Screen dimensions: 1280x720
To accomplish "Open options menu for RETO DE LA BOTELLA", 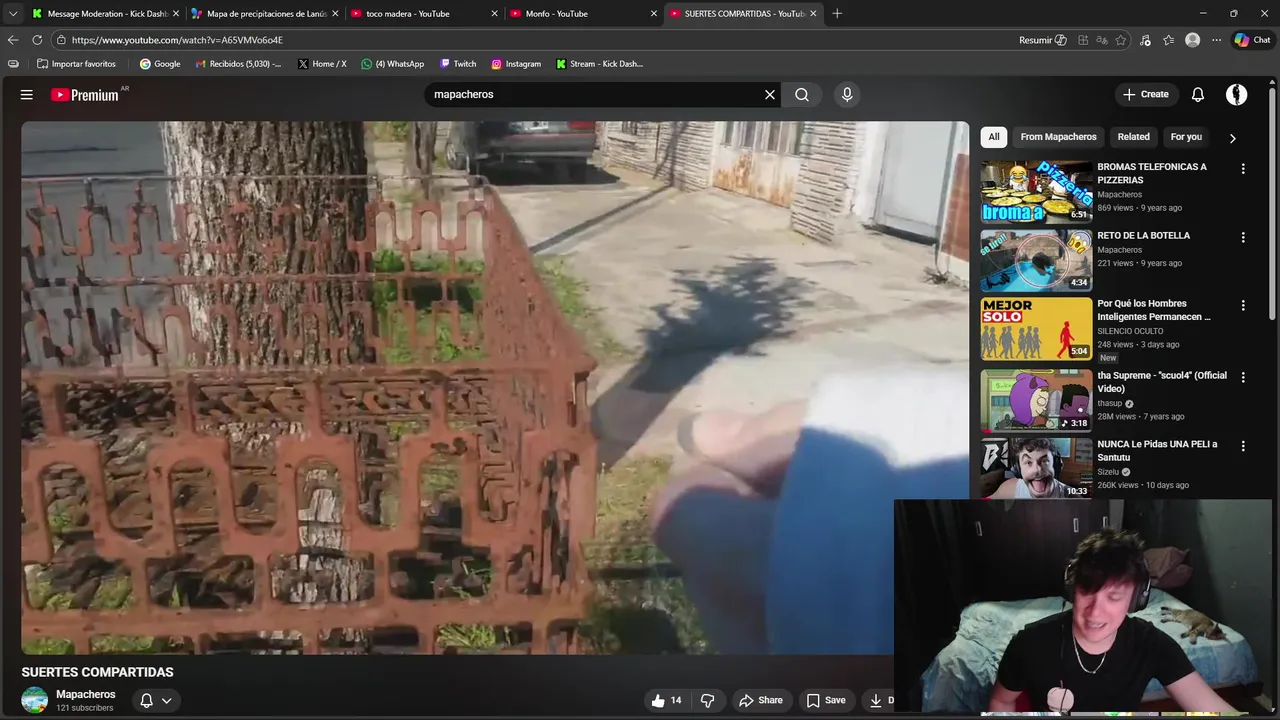I will point(1243,237).
